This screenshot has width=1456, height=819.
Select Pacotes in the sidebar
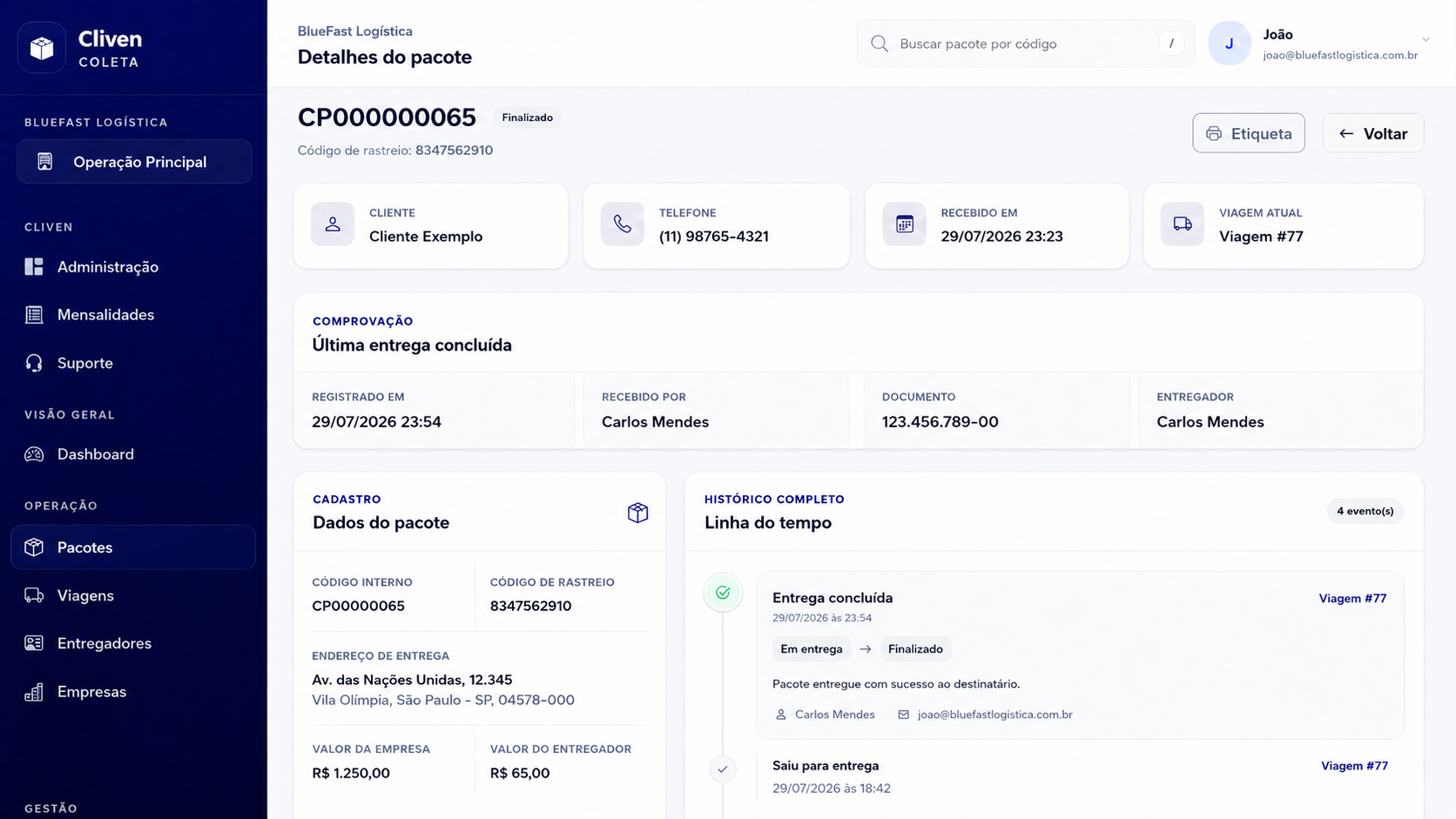pos(133,547)
